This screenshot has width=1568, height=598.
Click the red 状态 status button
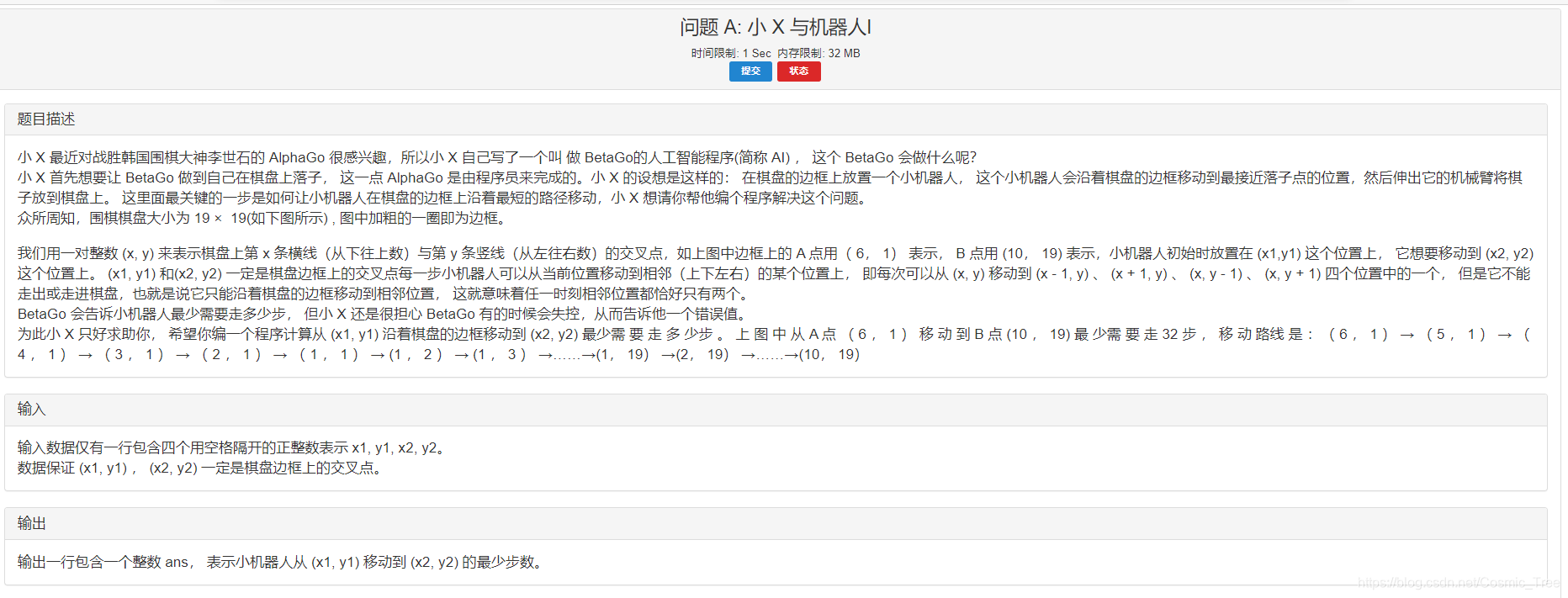point(798,71)
